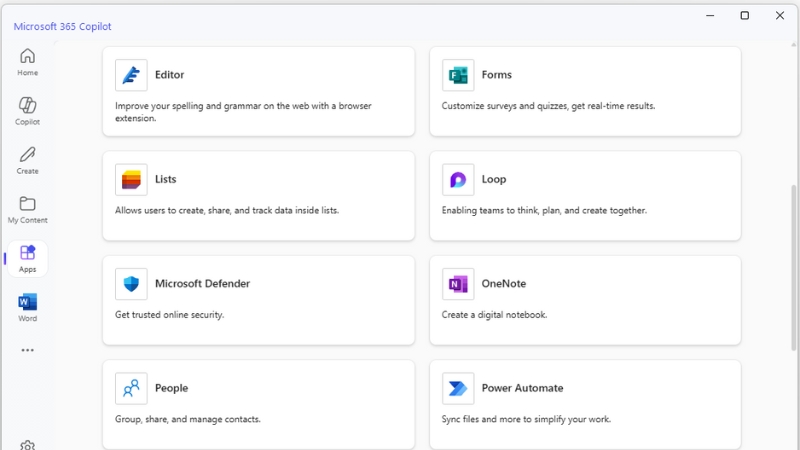Click the Loop app icon
This screenshot has height=450, width=800.
point(458,180)
